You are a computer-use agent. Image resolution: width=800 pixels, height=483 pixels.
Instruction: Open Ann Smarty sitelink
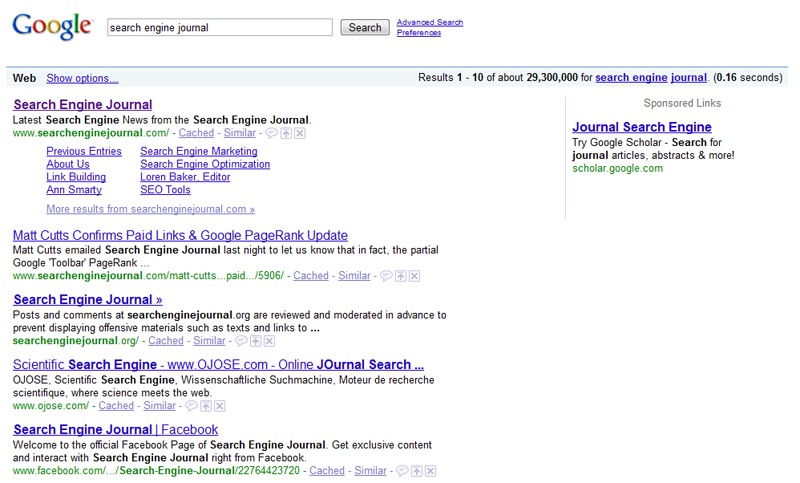pos(74,190)
